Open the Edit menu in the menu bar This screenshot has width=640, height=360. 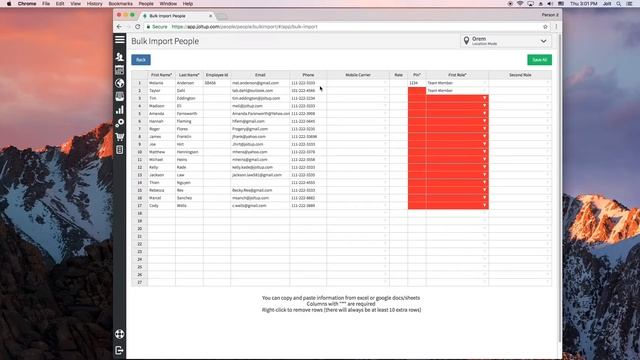pyautogui.click(x=60, y=4)
